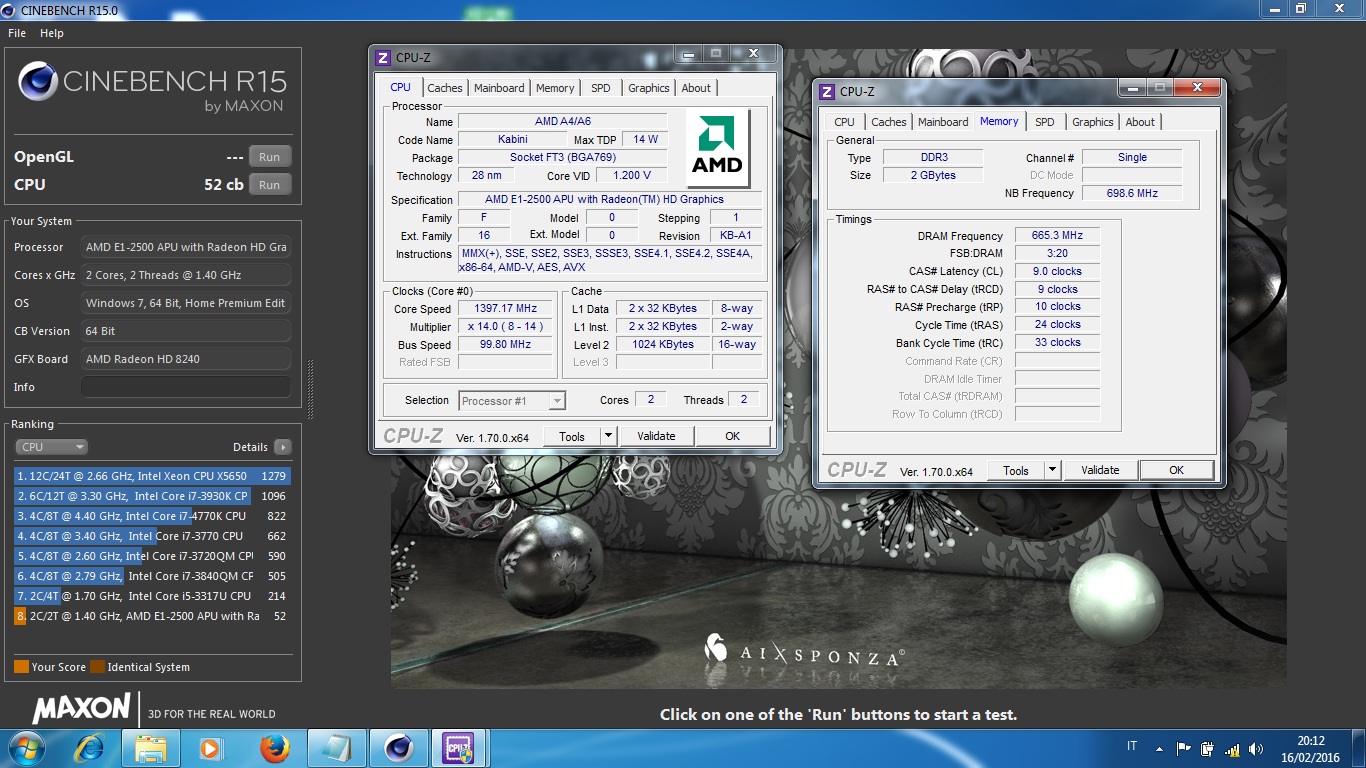The height and width of the screenshot is (768, 1366).
Task: Select ranking row Core i7-4770K
Action: 151,516
